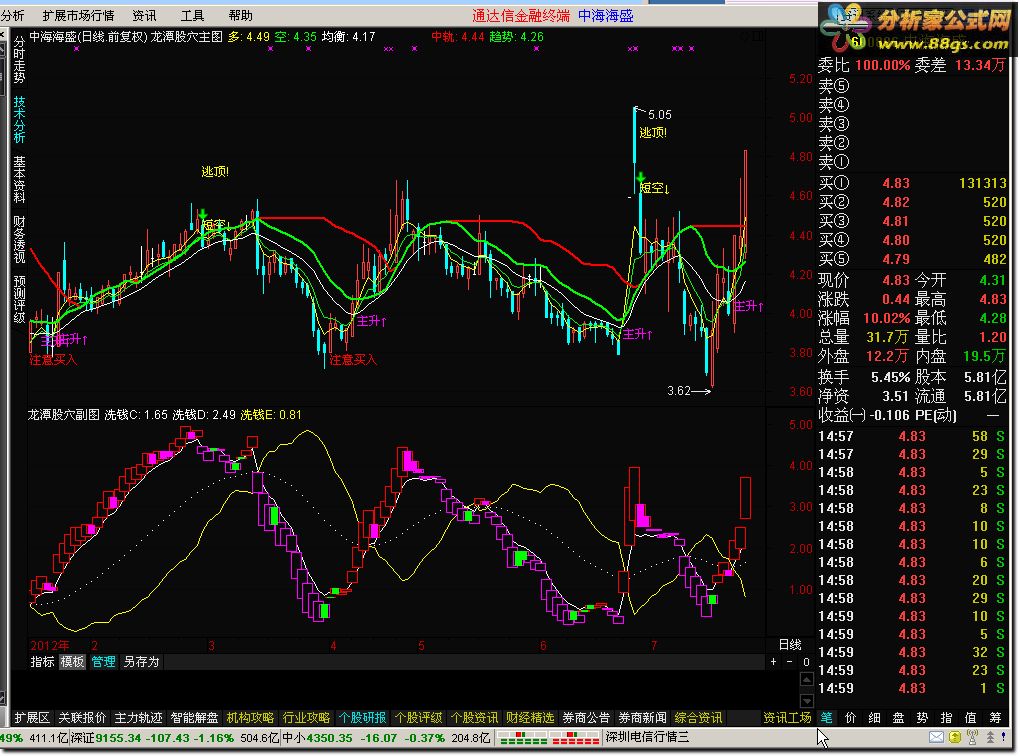
Task: Select the 技术分析 side tab
Action: tap(20, 120)
